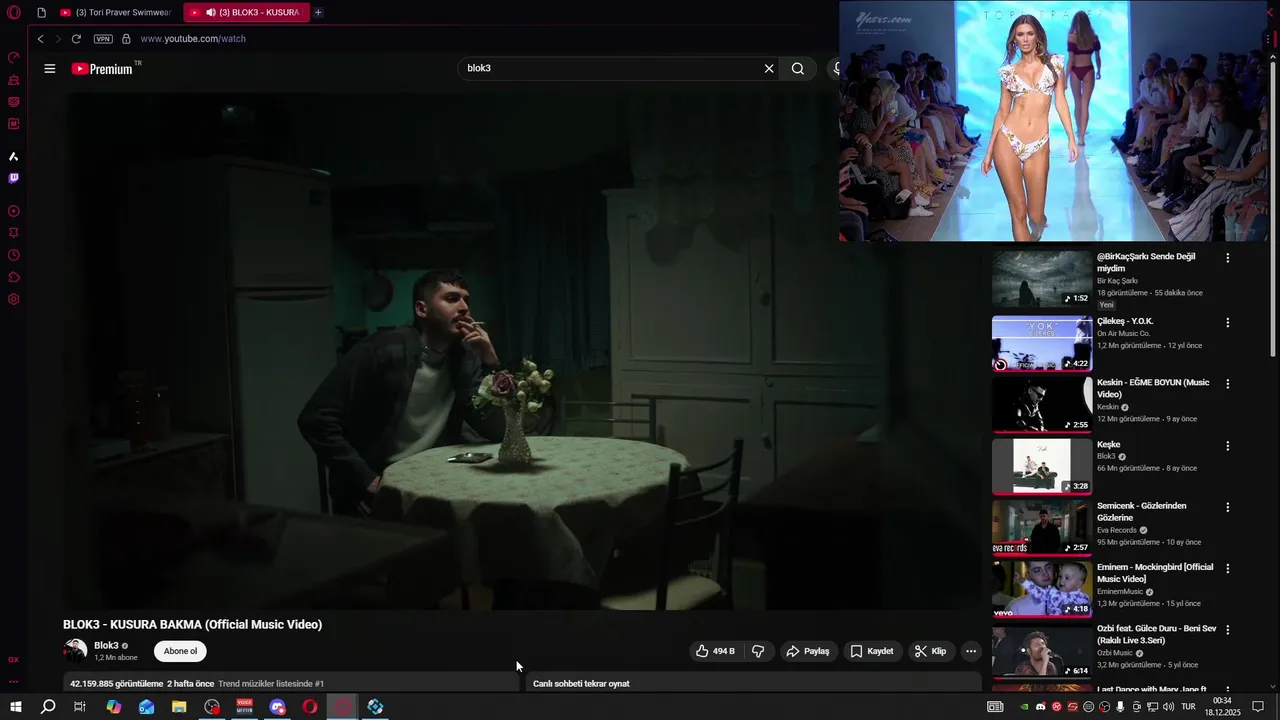Open the Sende Değil miydim thumbnail
1280x720 pixels.
pyautogui.click(x=1042, y=278)
